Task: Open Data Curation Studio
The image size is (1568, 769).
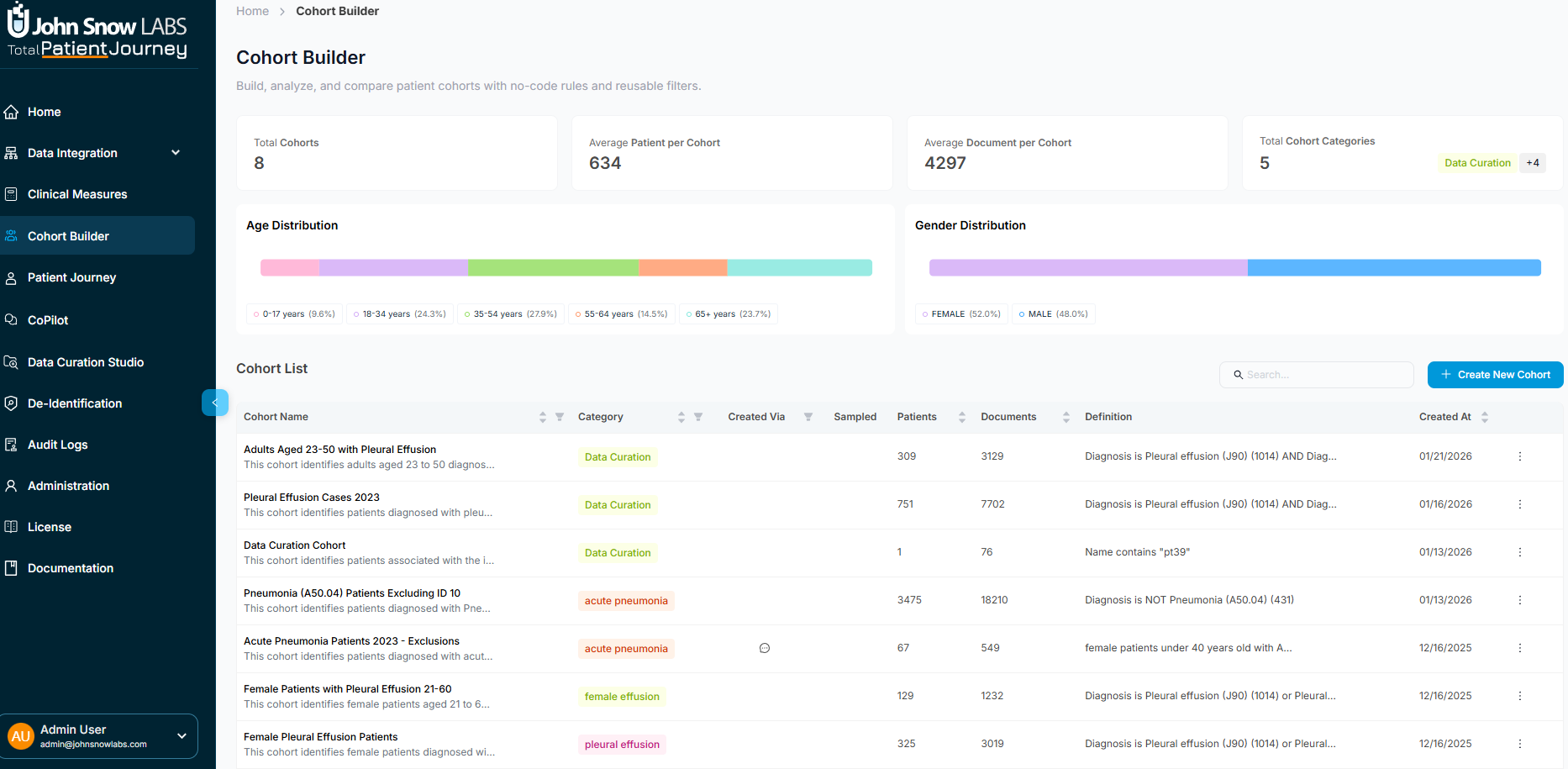Action: click(x=85, y=362)
